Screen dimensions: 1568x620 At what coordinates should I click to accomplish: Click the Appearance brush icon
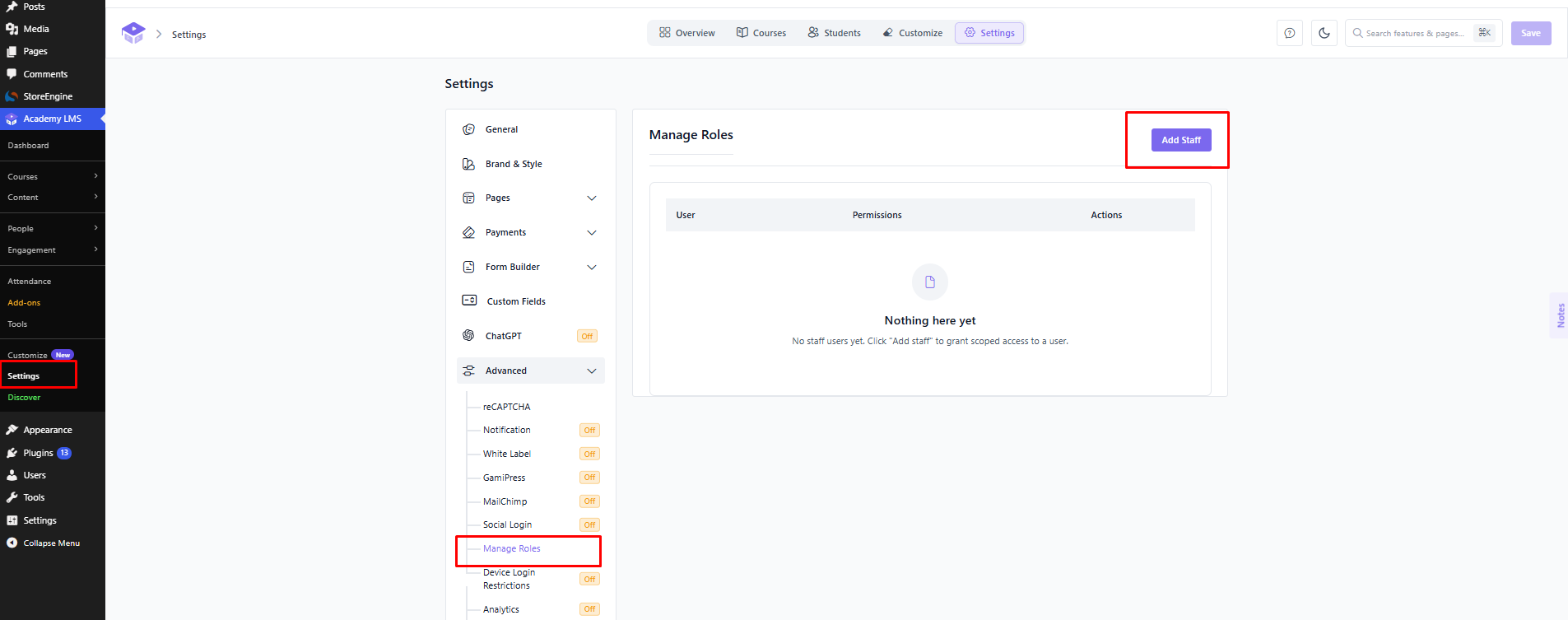point(12,430)
